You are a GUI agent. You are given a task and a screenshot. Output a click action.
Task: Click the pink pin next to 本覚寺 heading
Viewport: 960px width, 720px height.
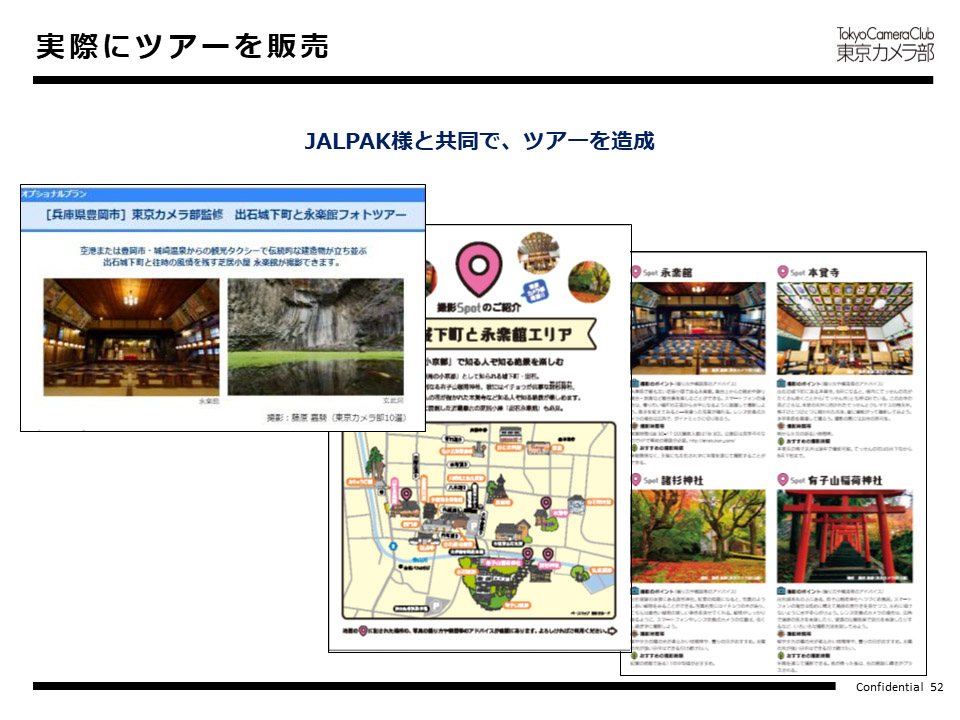782,272
